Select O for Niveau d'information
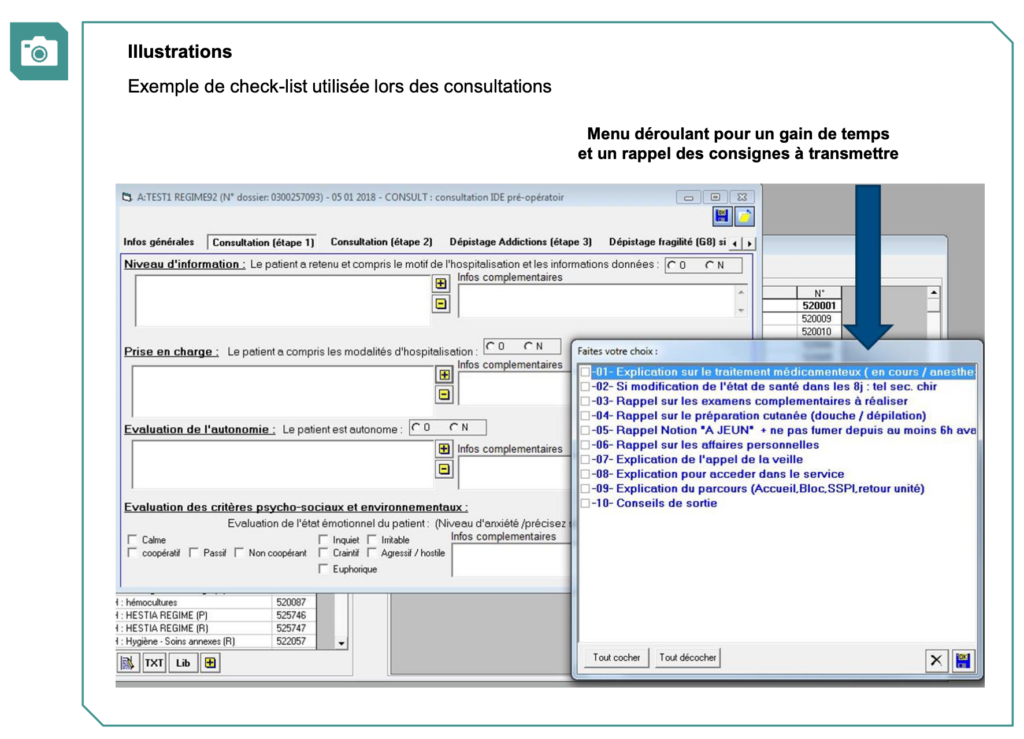 coord(671,265)
